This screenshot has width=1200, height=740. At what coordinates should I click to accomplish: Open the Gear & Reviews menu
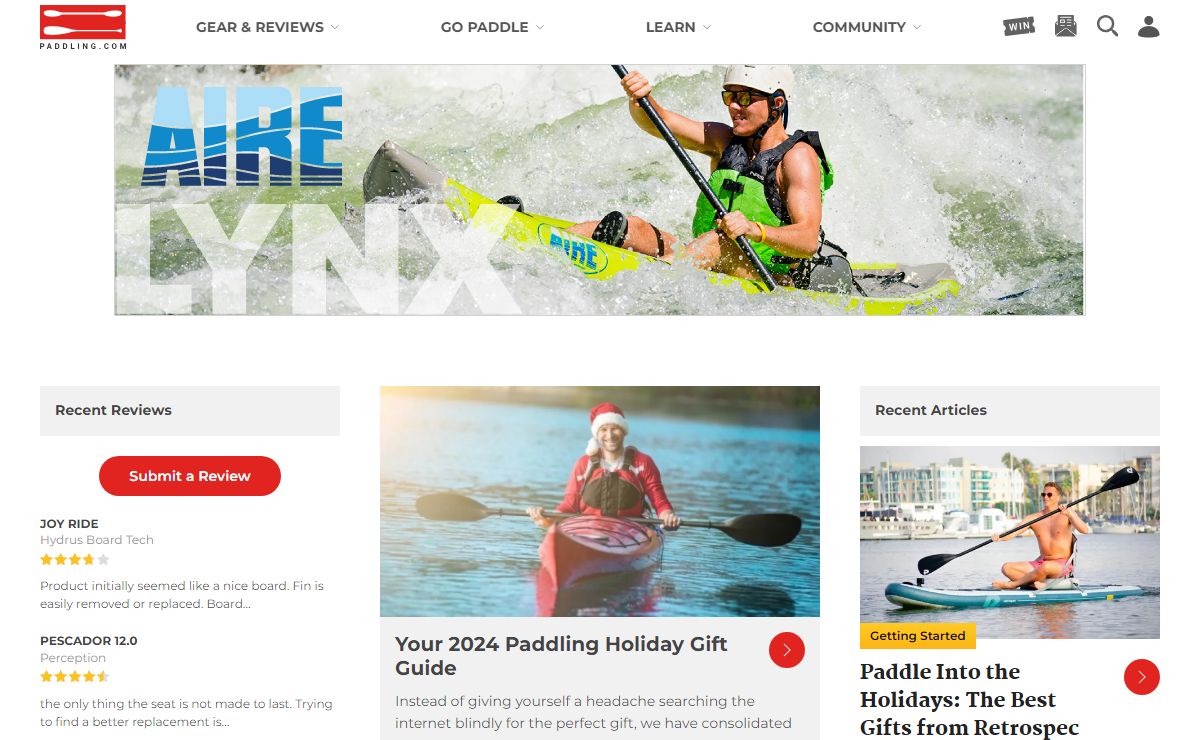pos(260,27)
